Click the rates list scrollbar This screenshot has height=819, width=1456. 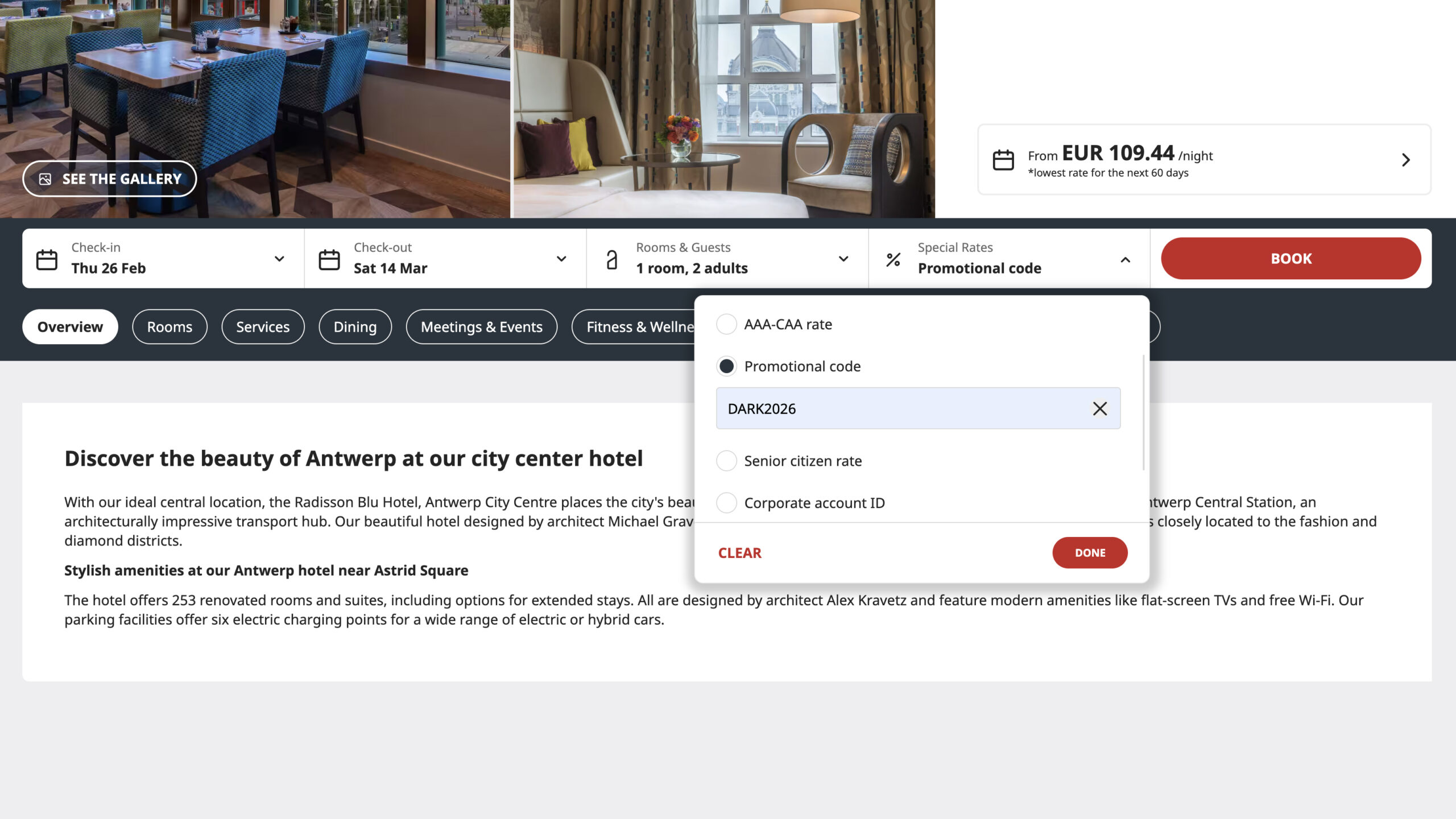[x=1143, y=412]
